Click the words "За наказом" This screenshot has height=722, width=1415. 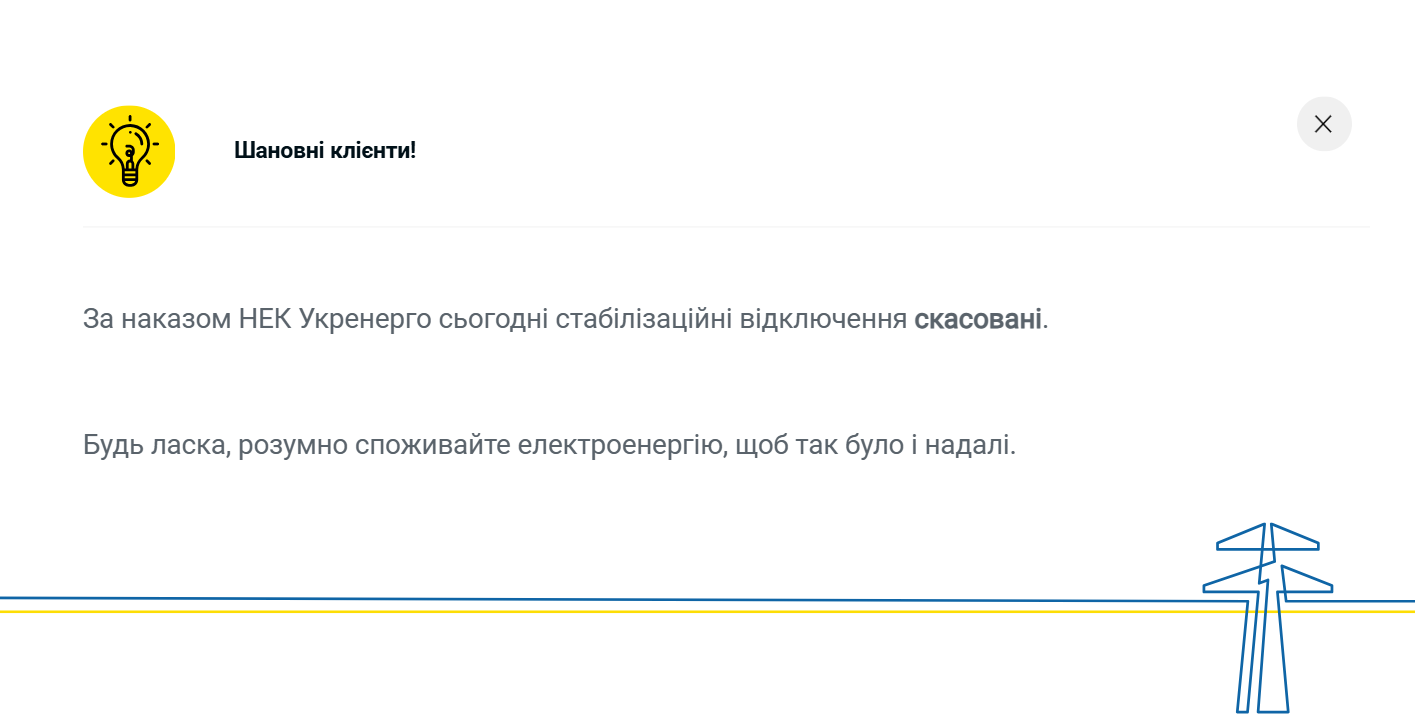point(157,320)
